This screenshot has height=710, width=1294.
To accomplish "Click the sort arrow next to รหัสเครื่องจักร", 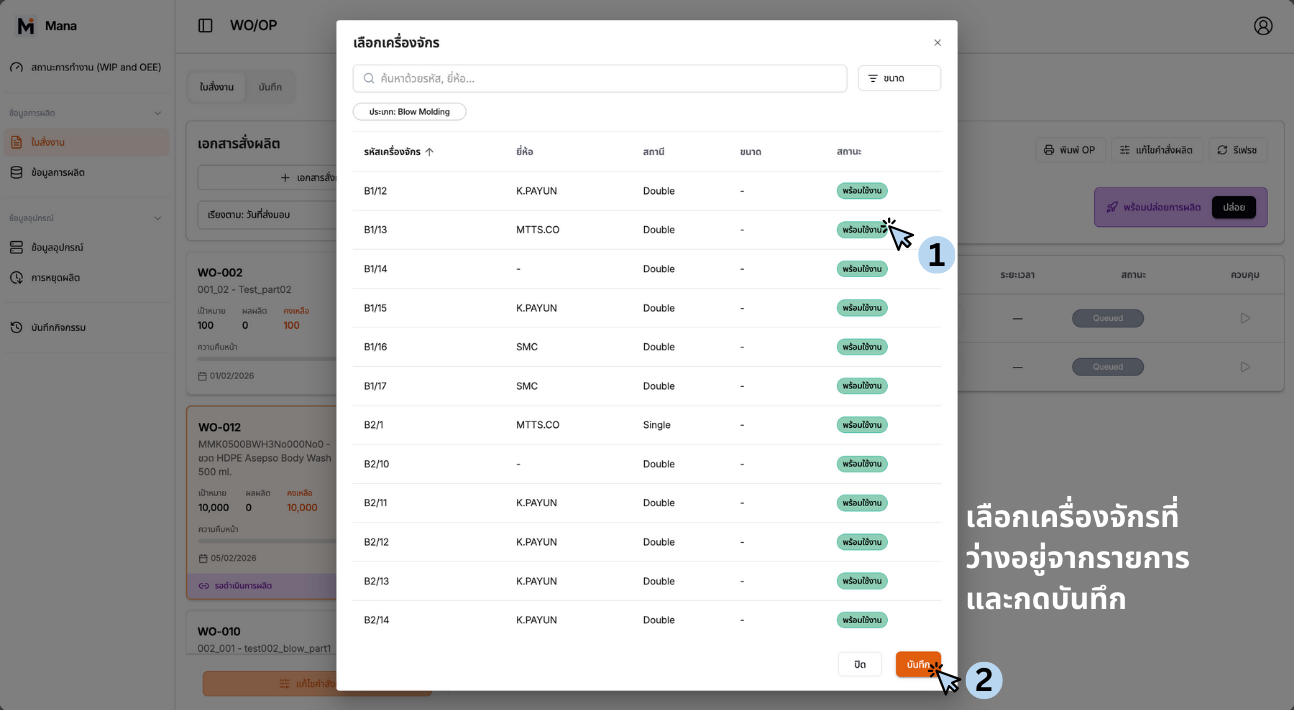I will (x=430, y=152).
